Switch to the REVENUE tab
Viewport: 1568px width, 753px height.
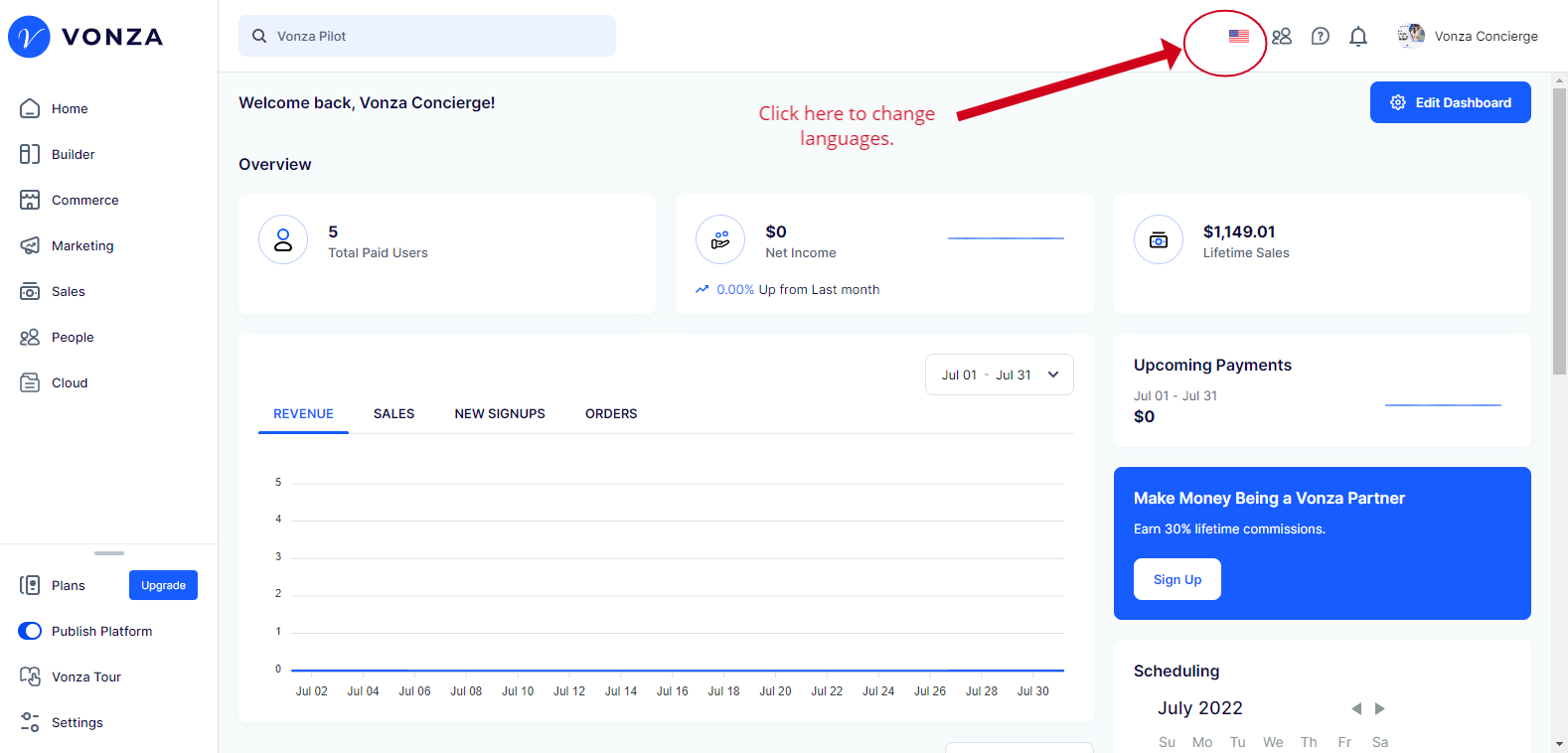(303, 413)
